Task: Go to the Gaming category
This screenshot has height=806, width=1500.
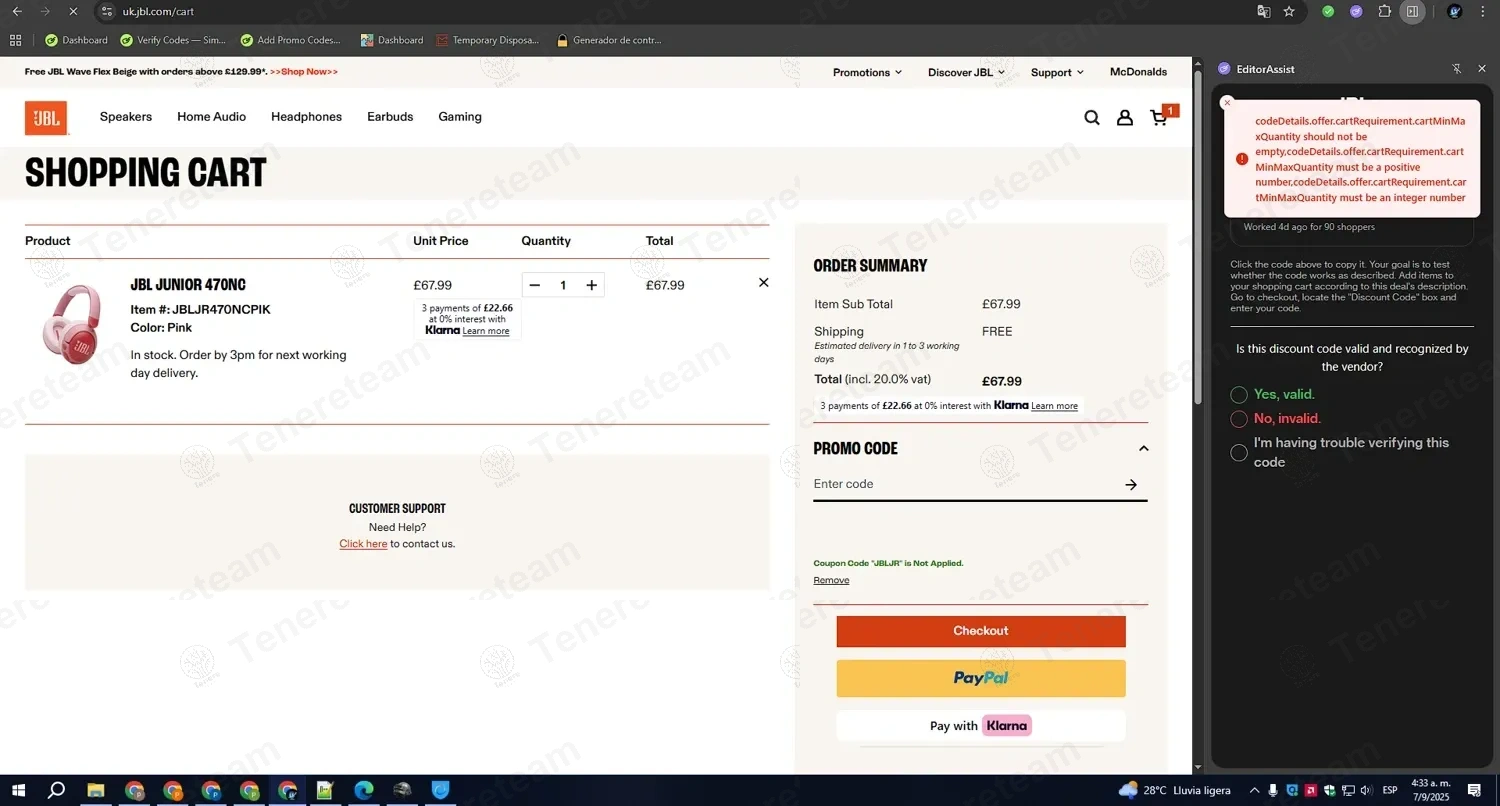Action: (460, 117)
